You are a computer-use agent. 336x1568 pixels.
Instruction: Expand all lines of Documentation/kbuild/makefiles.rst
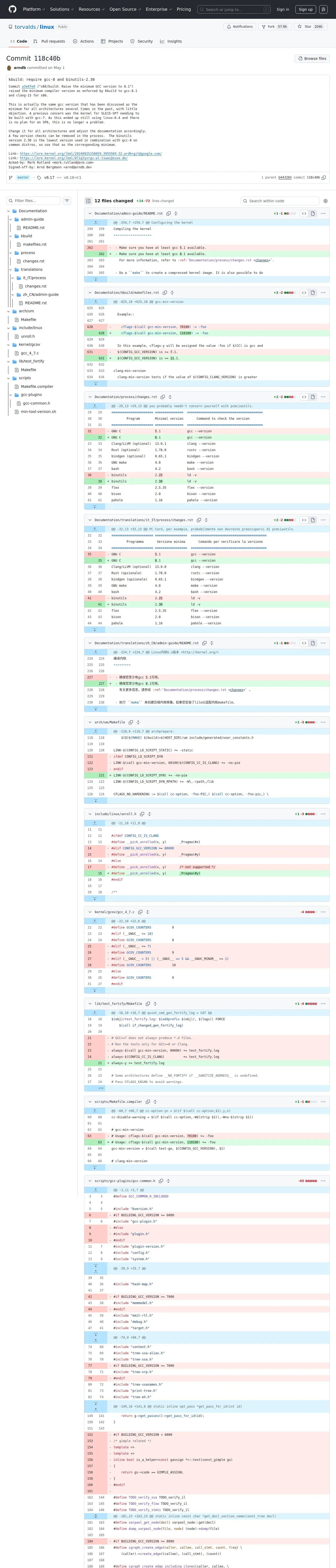[x=172, y=293]
